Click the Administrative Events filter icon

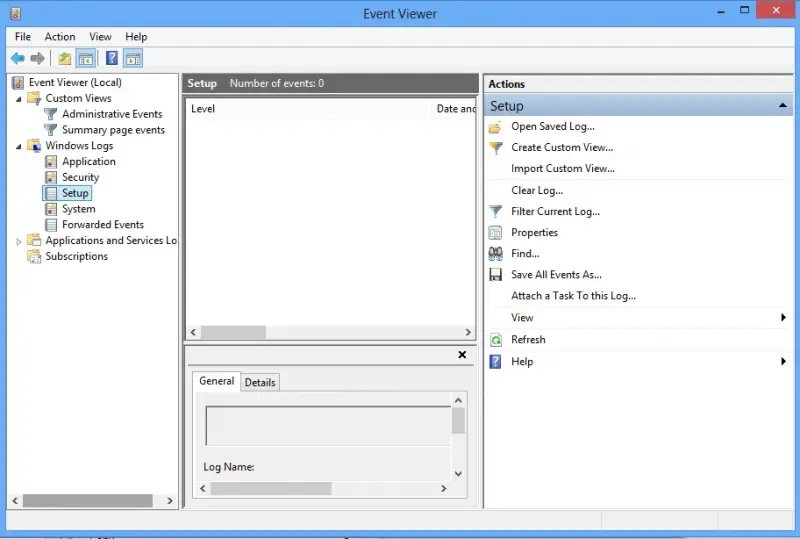[51, 114]
